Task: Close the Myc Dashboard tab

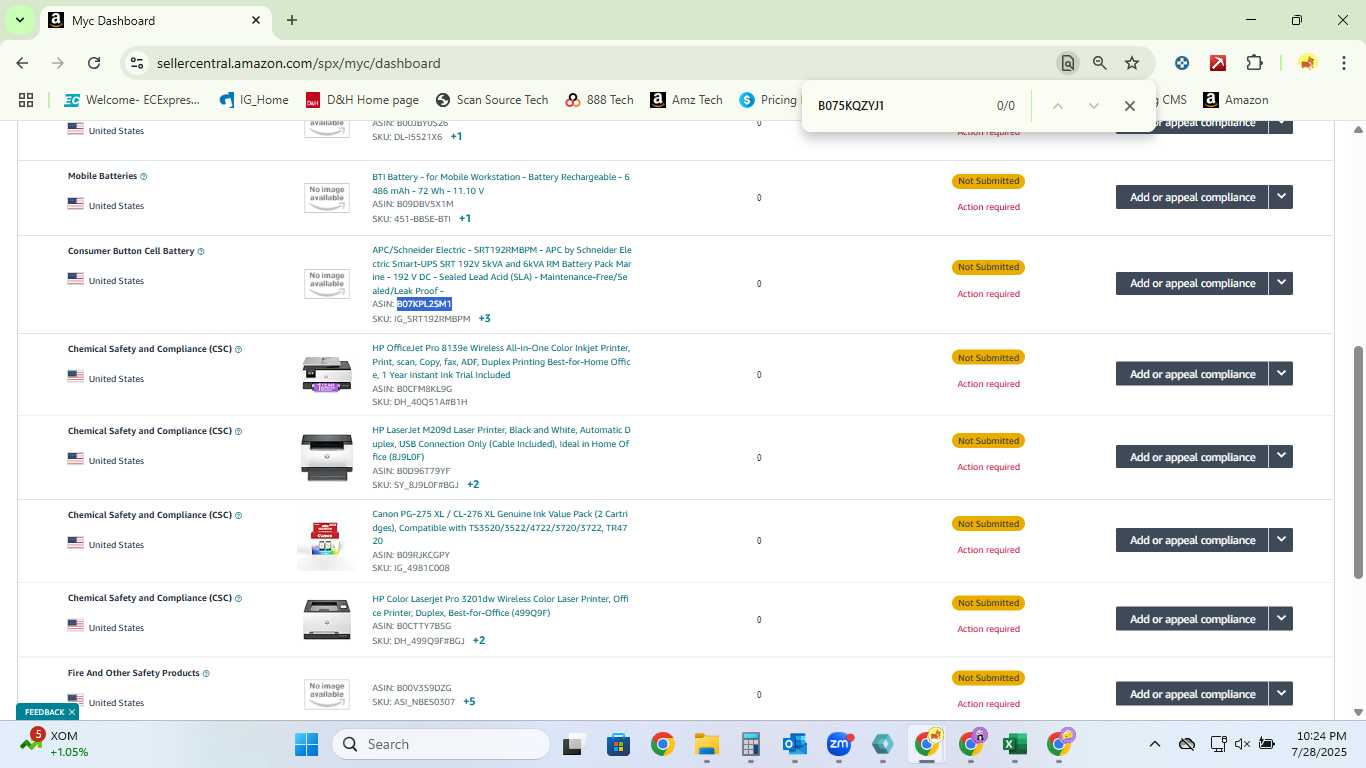Action: coord(256,20)
